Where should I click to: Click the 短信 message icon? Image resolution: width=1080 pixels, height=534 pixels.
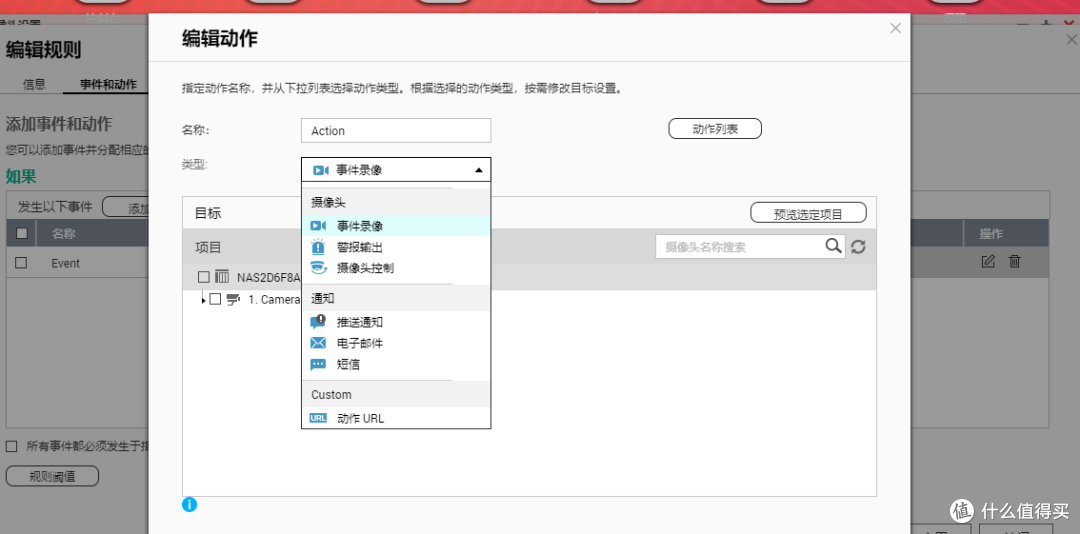318,364
